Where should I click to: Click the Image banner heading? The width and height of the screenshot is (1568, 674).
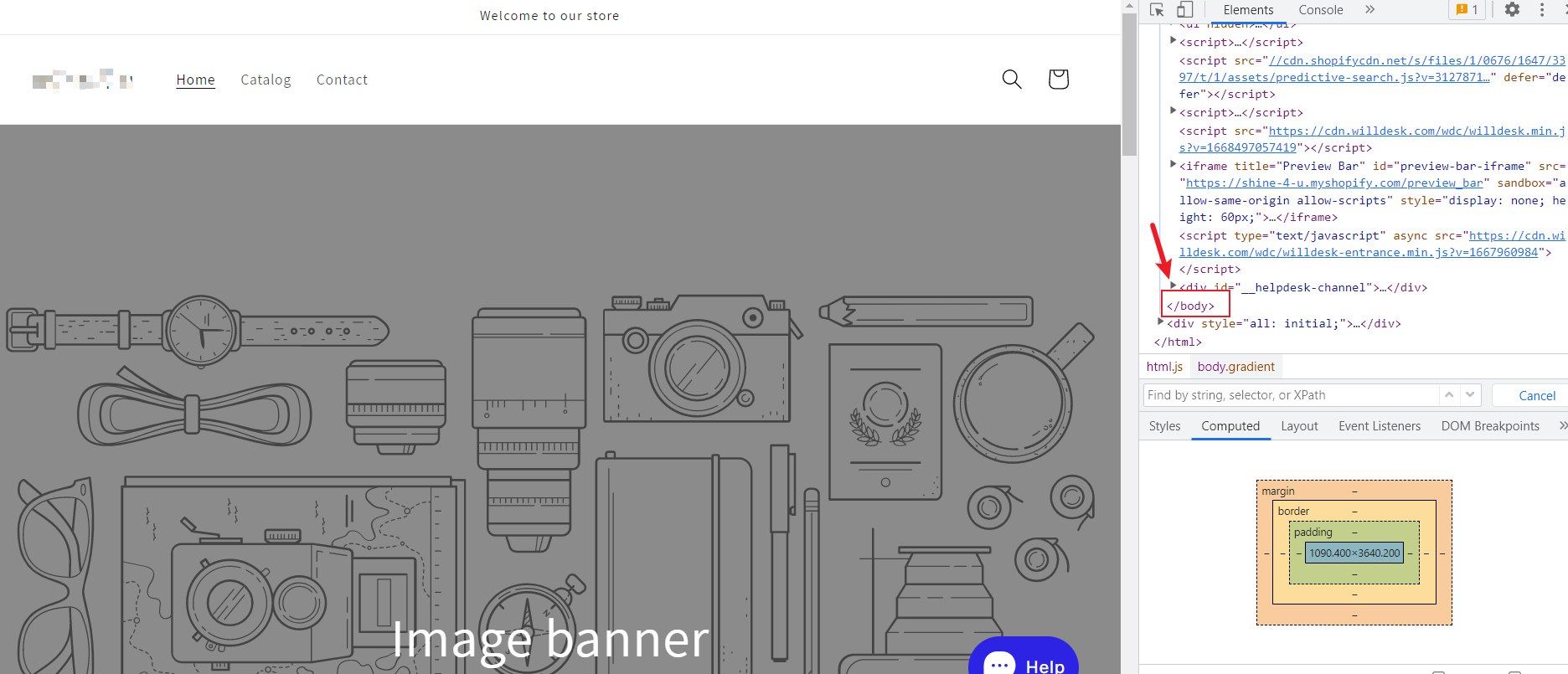click(x=550, y=640)
